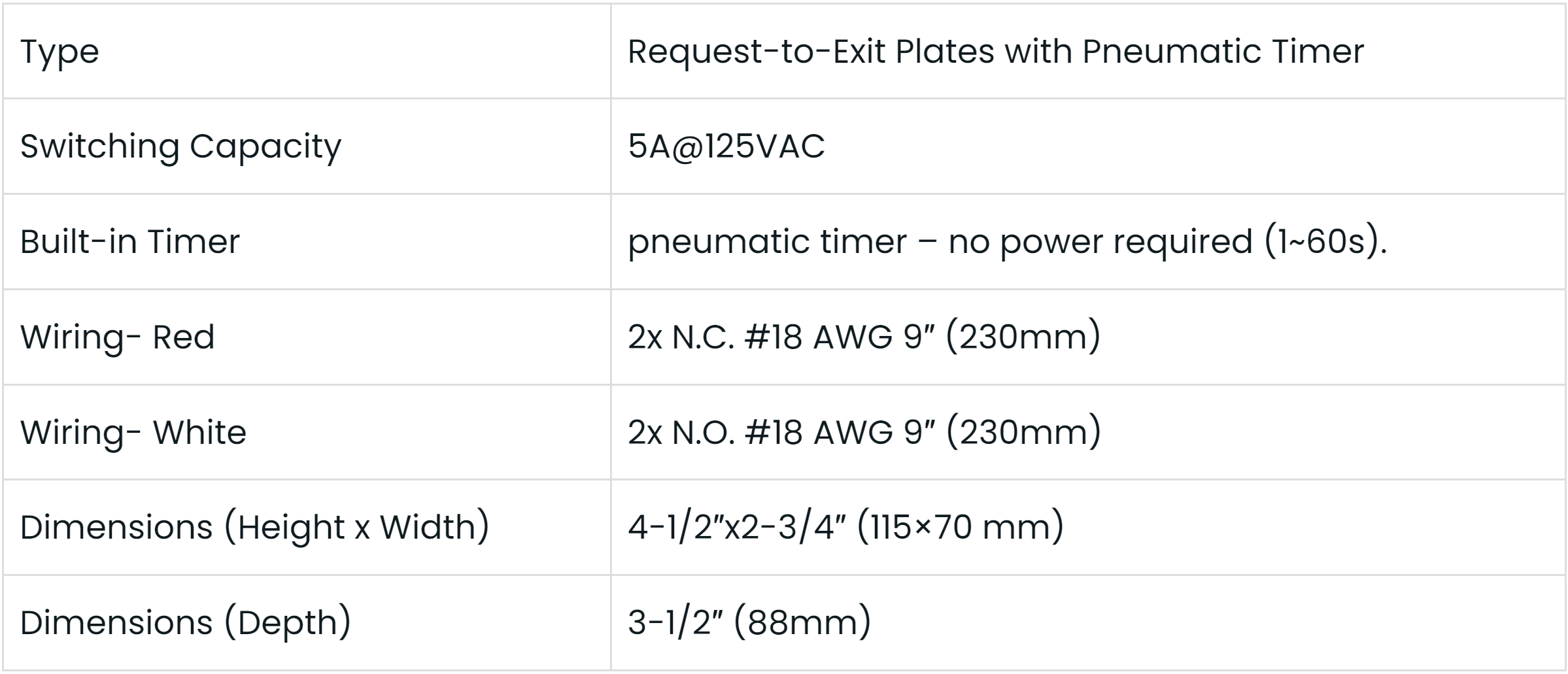Image resolution: width=1568 pixels, height=674 pixels.
Task: Click the "Type" label cell
Action: click(x=60, y=52)
